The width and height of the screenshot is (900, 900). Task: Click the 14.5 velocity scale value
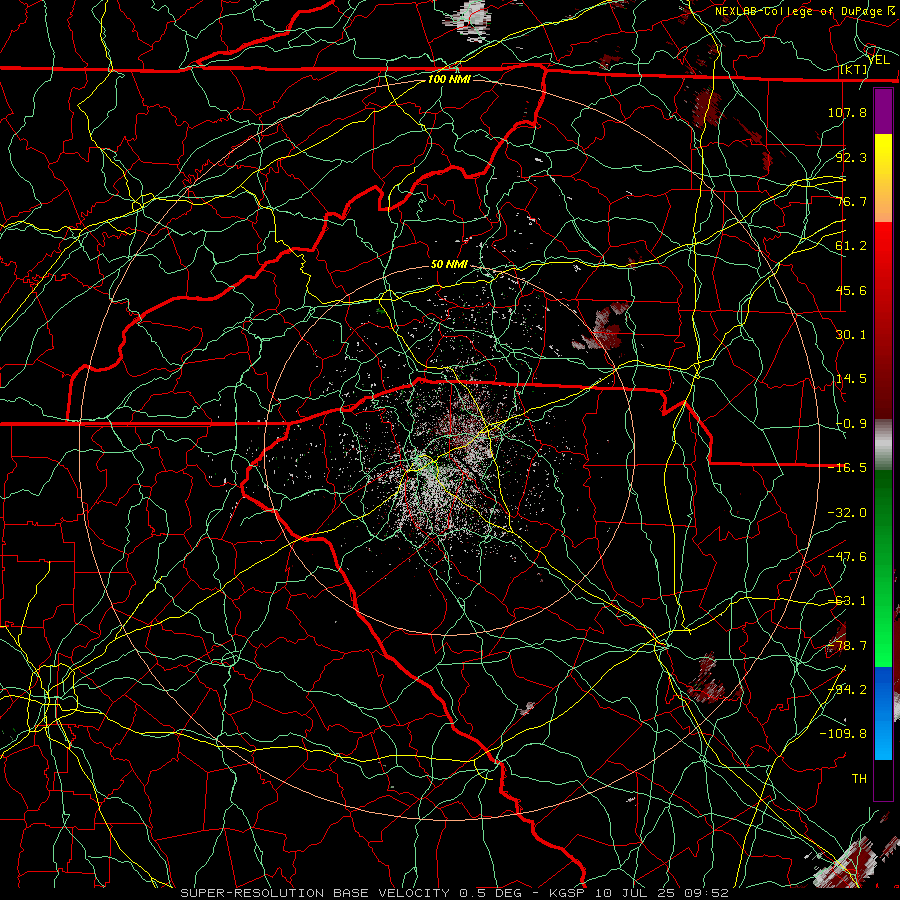851,379
